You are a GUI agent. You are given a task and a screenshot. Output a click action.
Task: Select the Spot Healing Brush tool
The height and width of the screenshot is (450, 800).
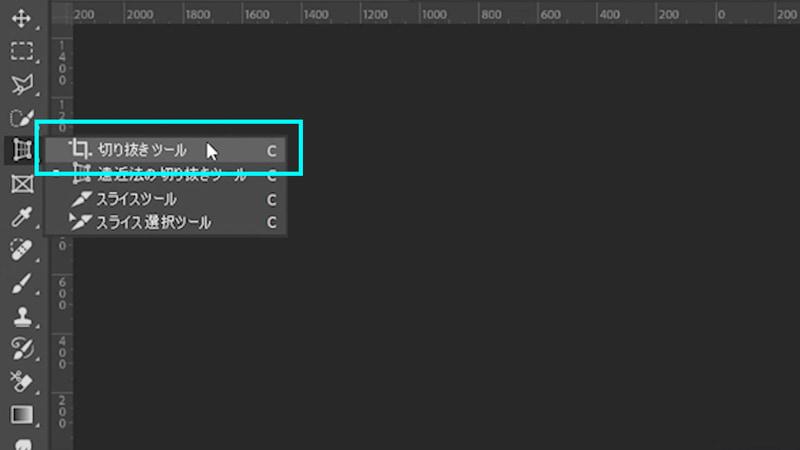pyautogui.click(x=21, y=250)
